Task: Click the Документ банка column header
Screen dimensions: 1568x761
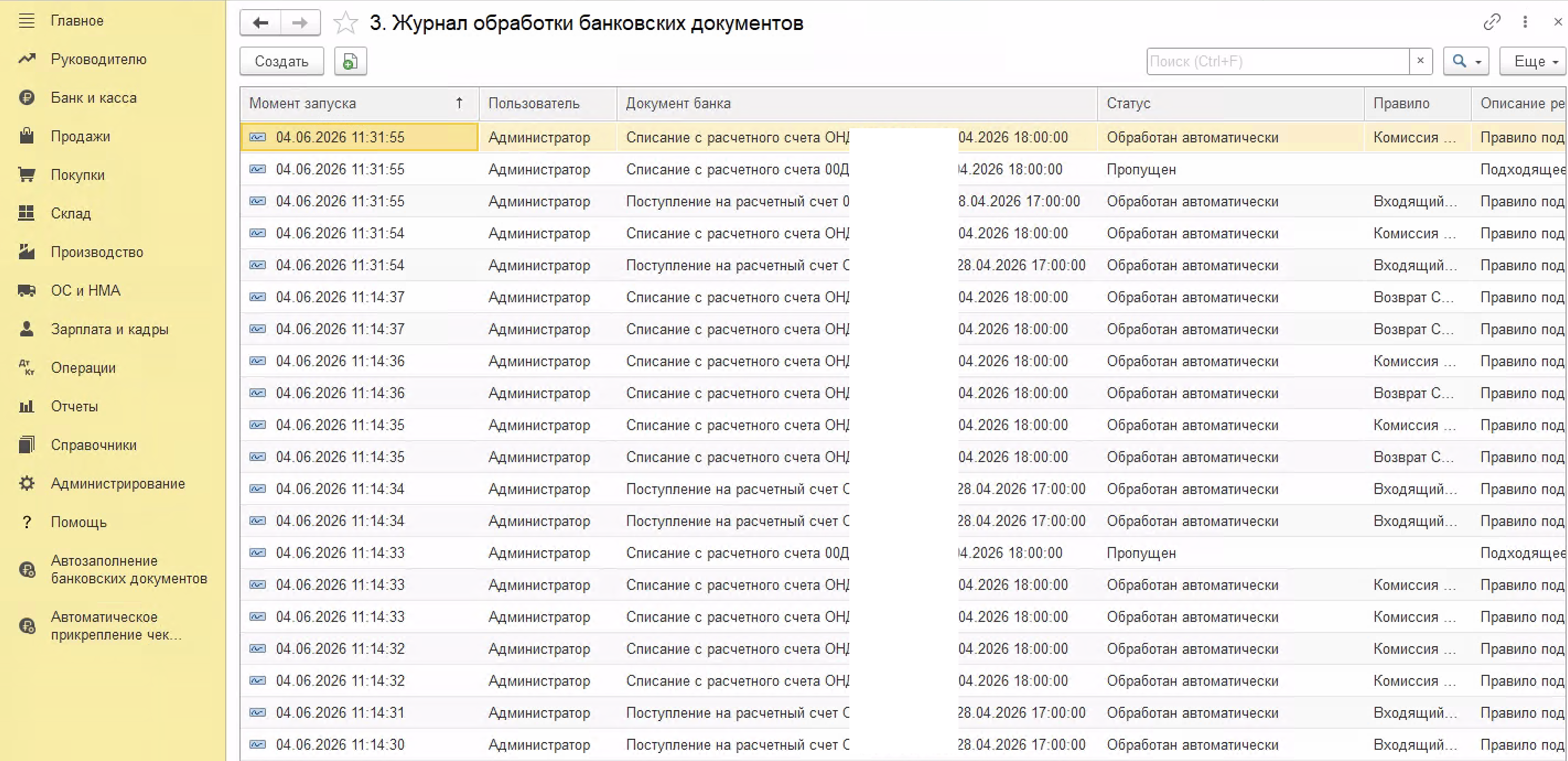Action: click(857, 104)
